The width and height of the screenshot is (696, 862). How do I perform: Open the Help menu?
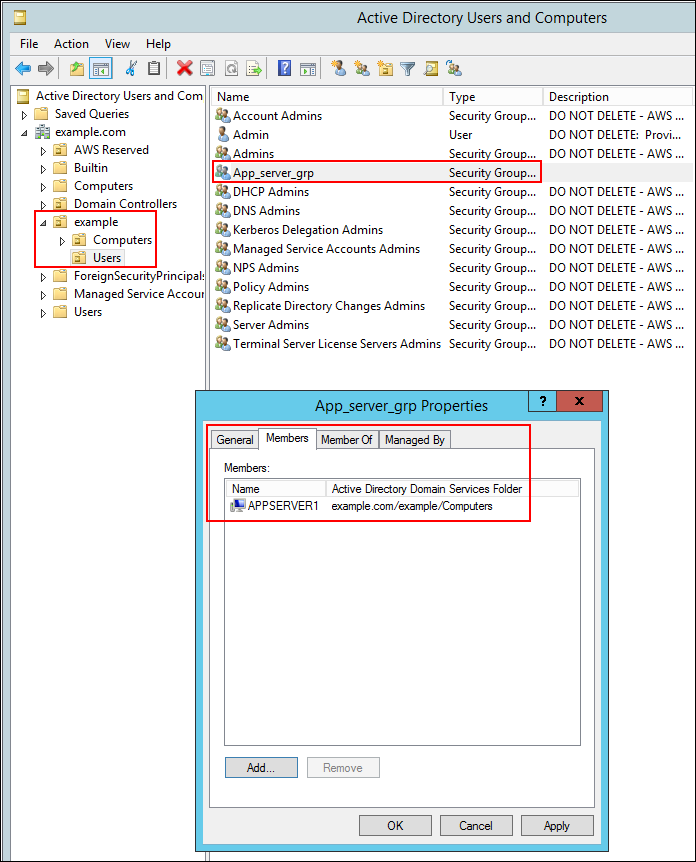(158, 44)
